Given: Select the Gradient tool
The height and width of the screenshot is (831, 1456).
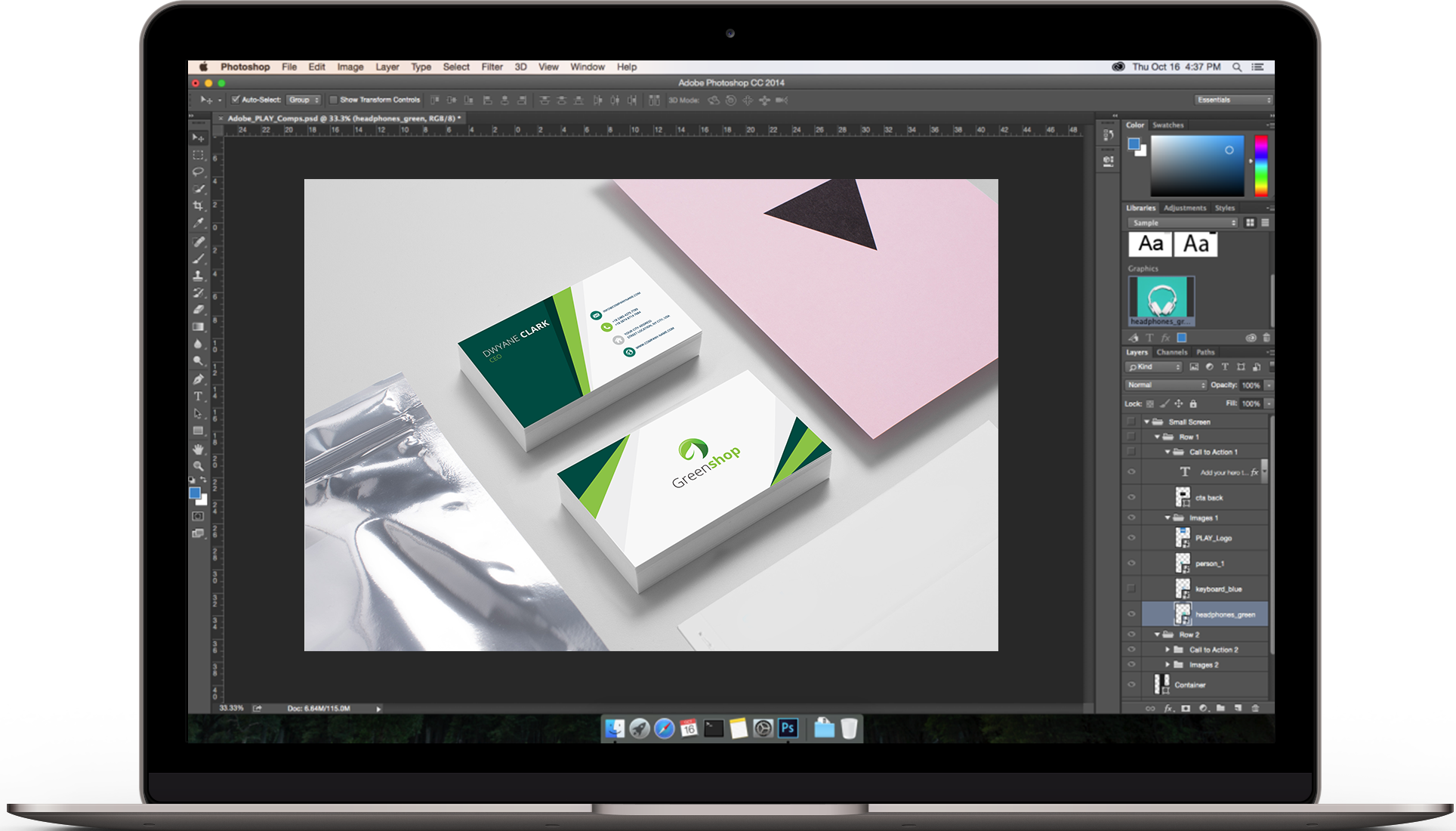Looking at the screenshot, I should tap(198, 327).
